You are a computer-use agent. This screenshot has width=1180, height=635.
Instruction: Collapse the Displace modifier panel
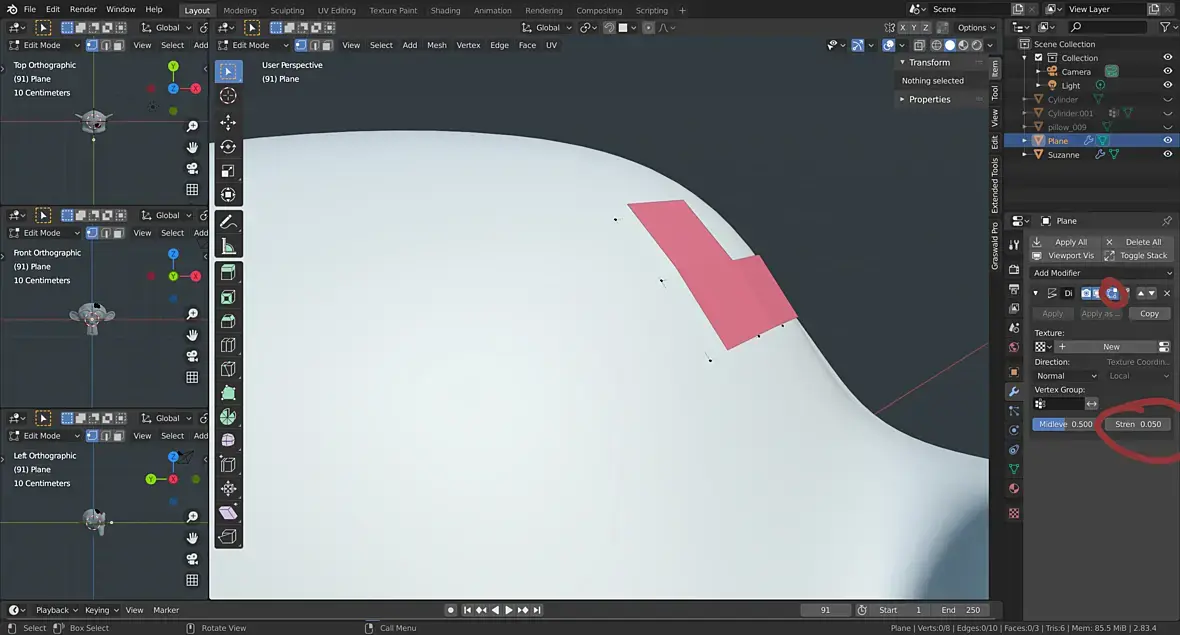1036,293
